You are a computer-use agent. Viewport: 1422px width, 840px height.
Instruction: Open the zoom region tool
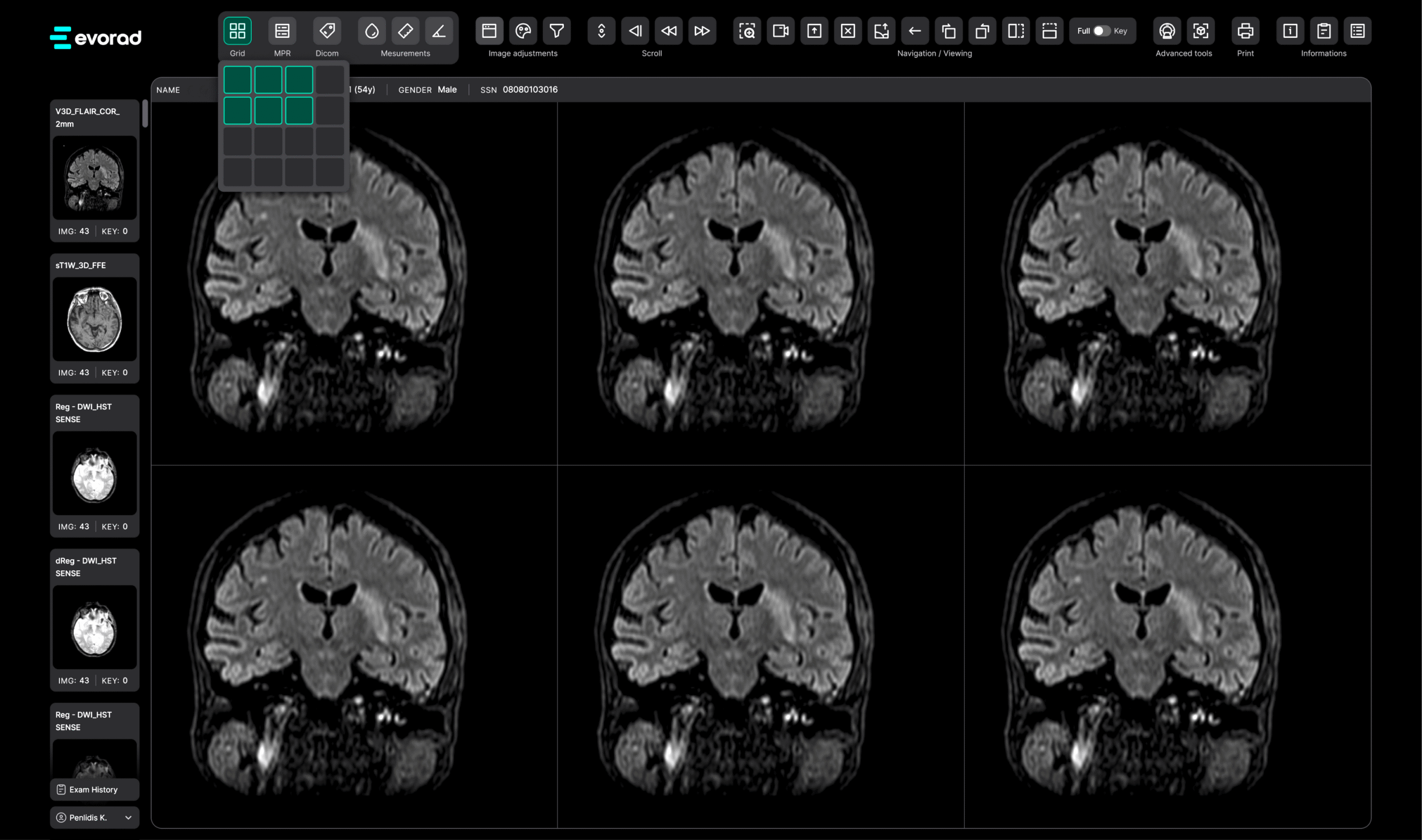[x=747, y=31]
